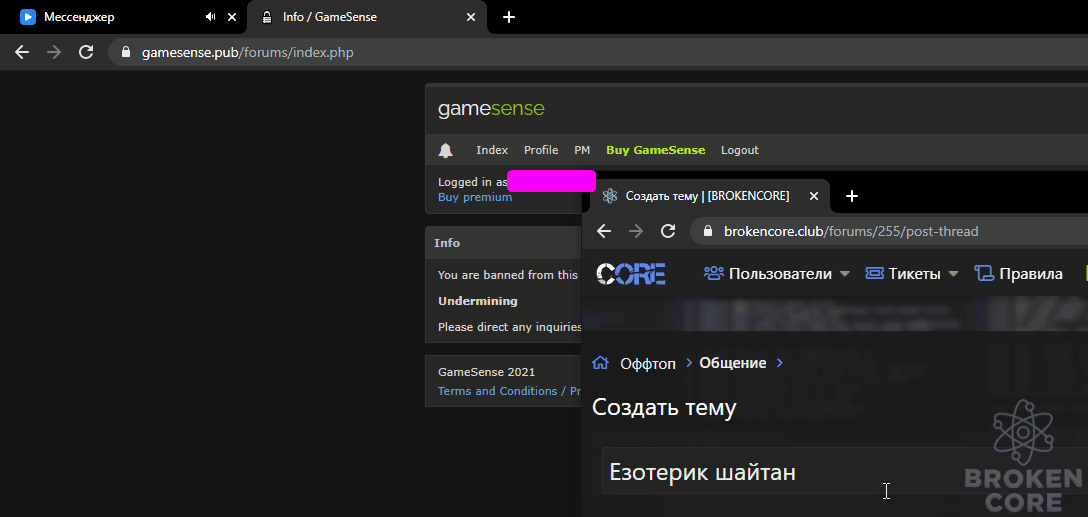
Task: Go forward in the GameSense browser window
Action: 54,52
